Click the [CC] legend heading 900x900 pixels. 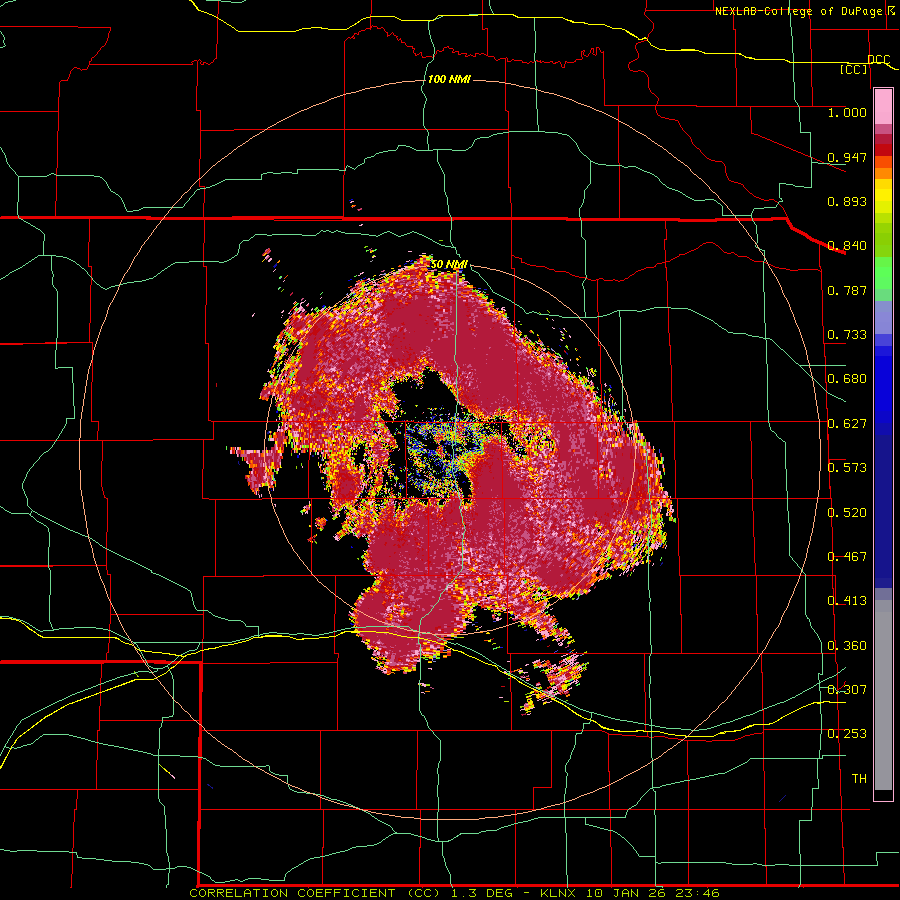(x=854, y=69)
